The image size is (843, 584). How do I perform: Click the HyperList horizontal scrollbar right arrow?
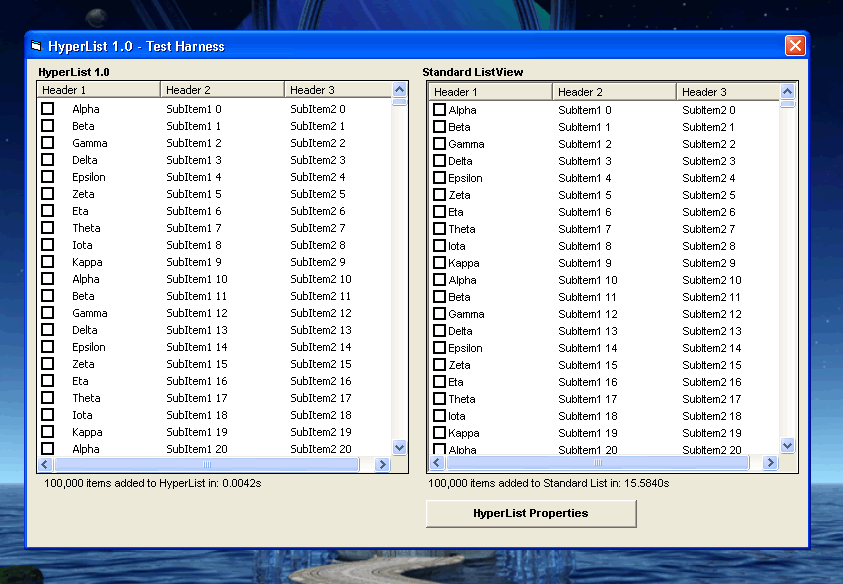click(x=381, y=465)
